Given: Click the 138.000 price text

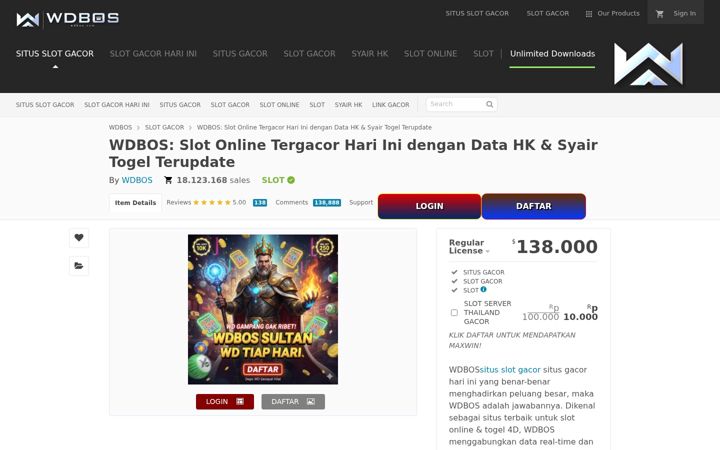Looking at the screenshot, I should tap(557, 247).
